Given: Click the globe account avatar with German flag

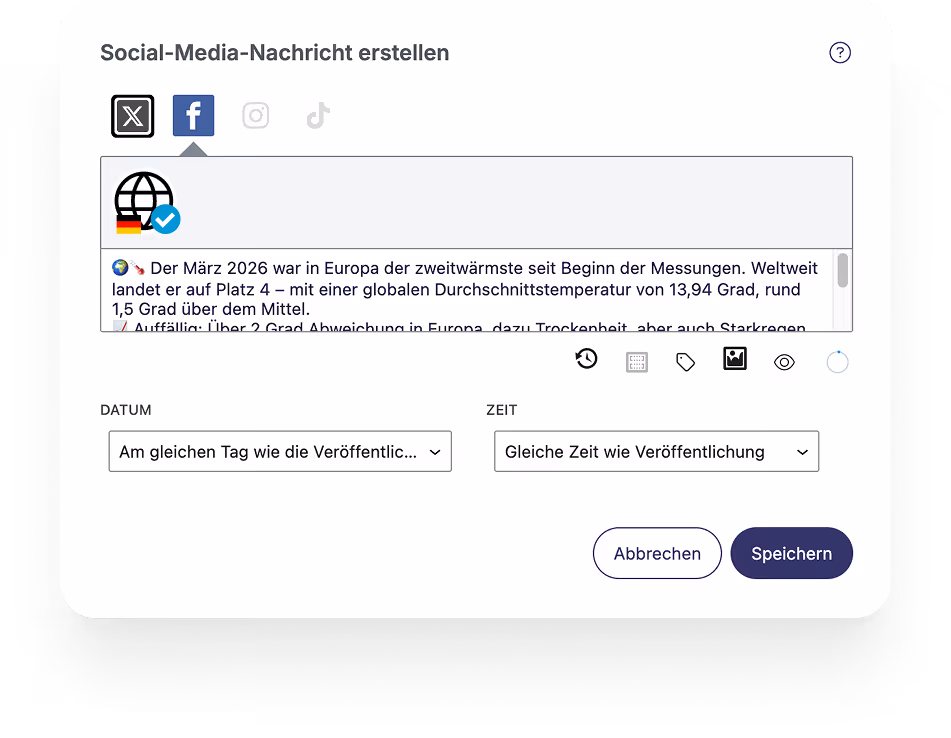Looking at the screenshot, I should click(x=146, y=203).
